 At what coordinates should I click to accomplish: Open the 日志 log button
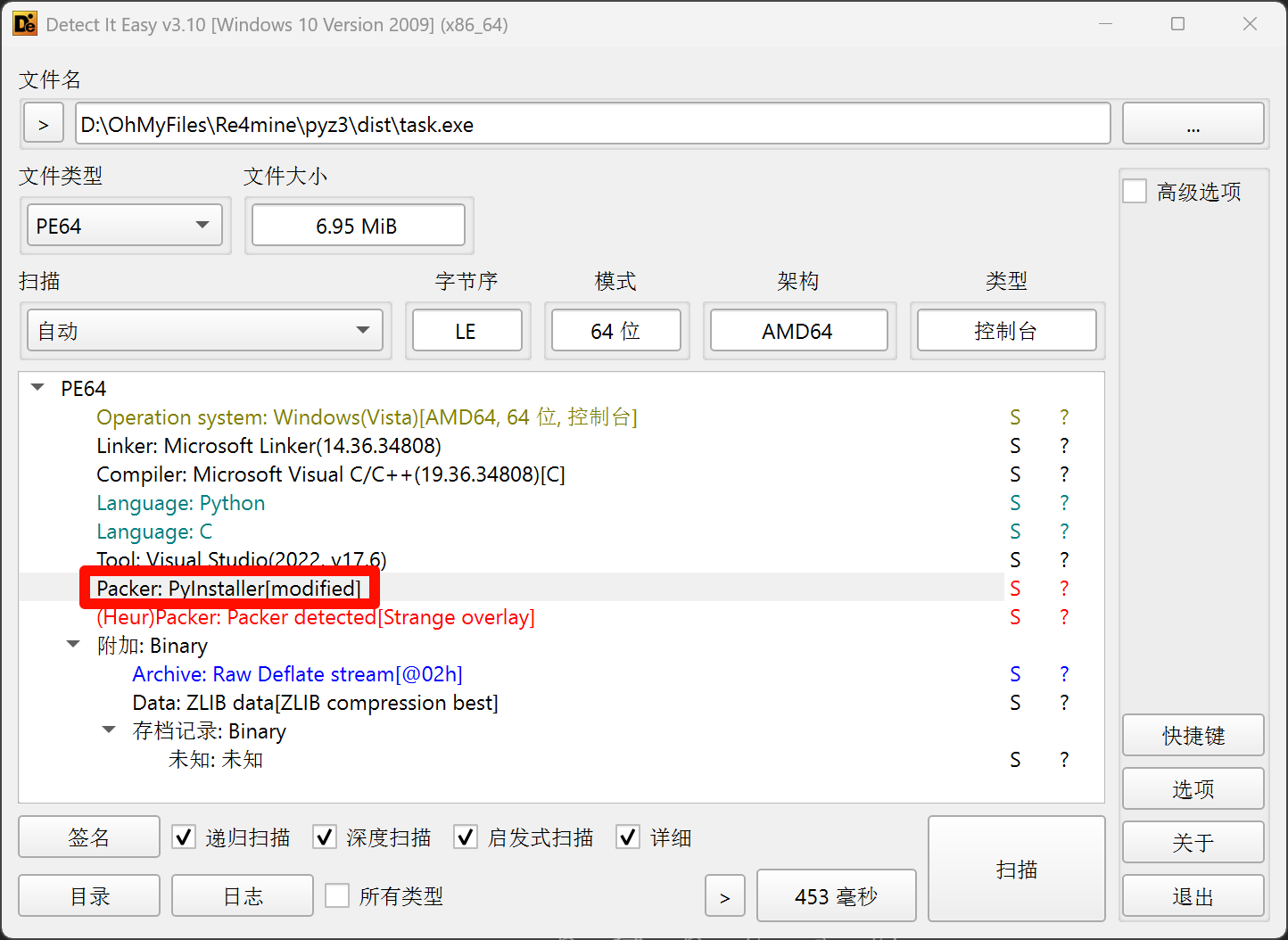(243, 896)
